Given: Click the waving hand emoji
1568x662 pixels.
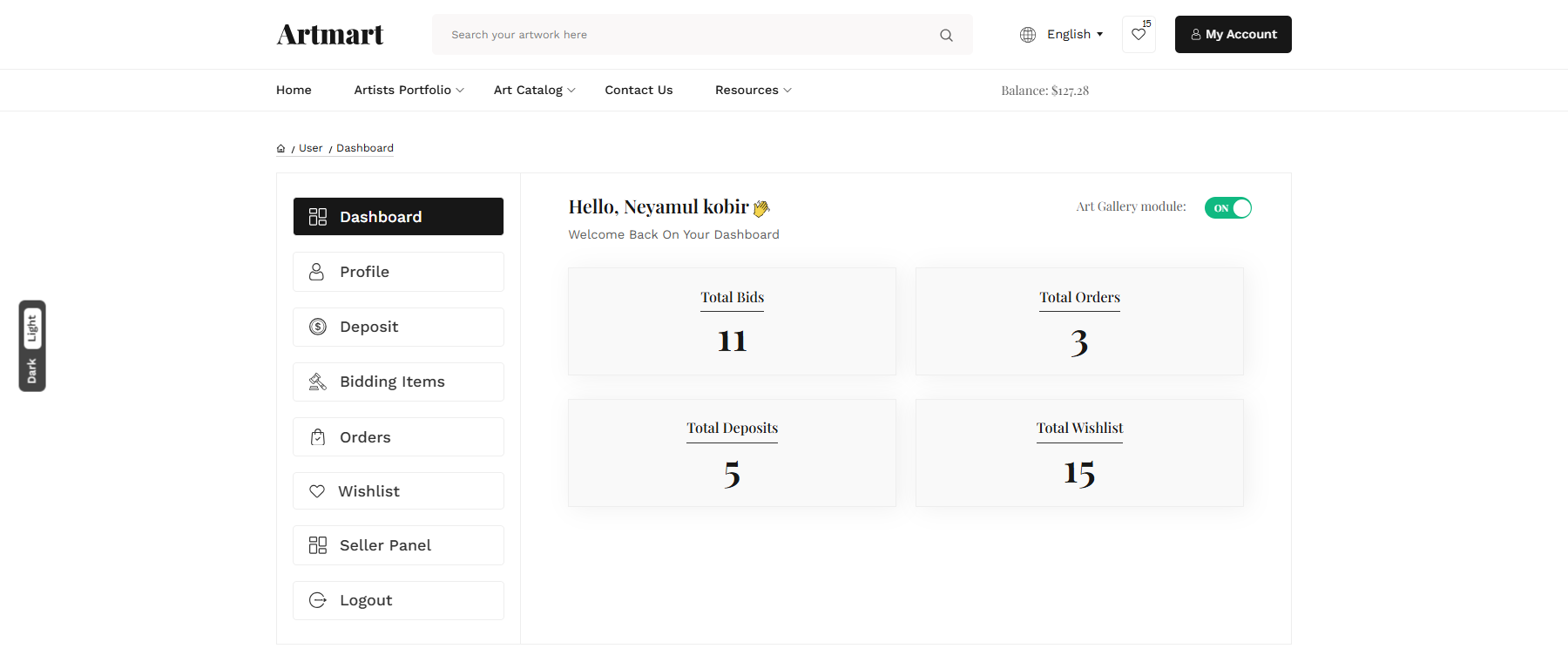Looking at the screenshot, I should coord(761,208).
